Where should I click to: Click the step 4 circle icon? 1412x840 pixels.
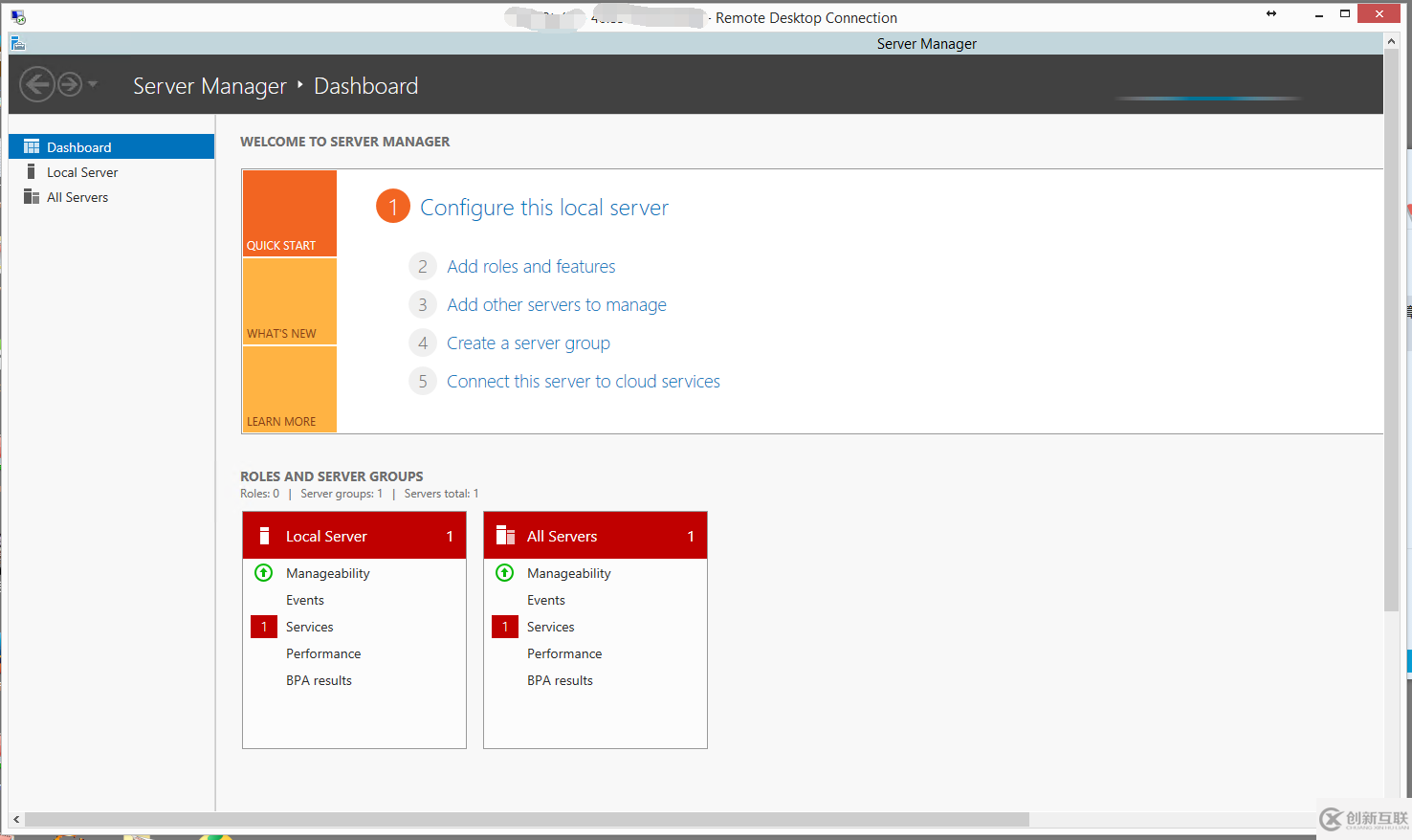tap(423, 343)
